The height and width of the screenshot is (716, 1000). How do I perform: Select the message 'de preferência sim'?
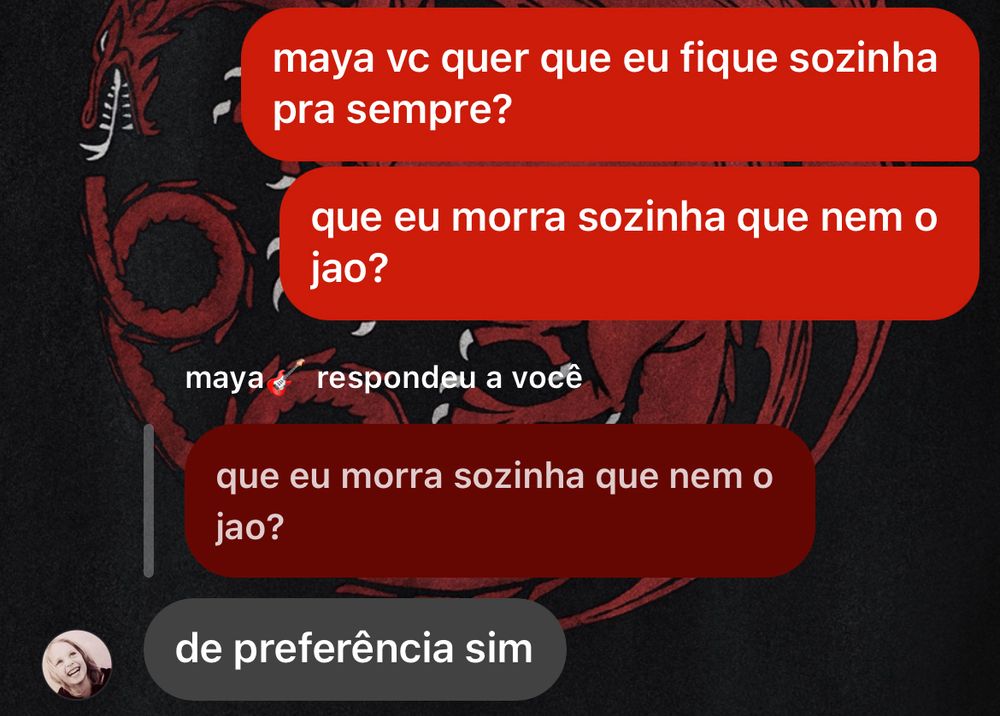pos(355,649)
